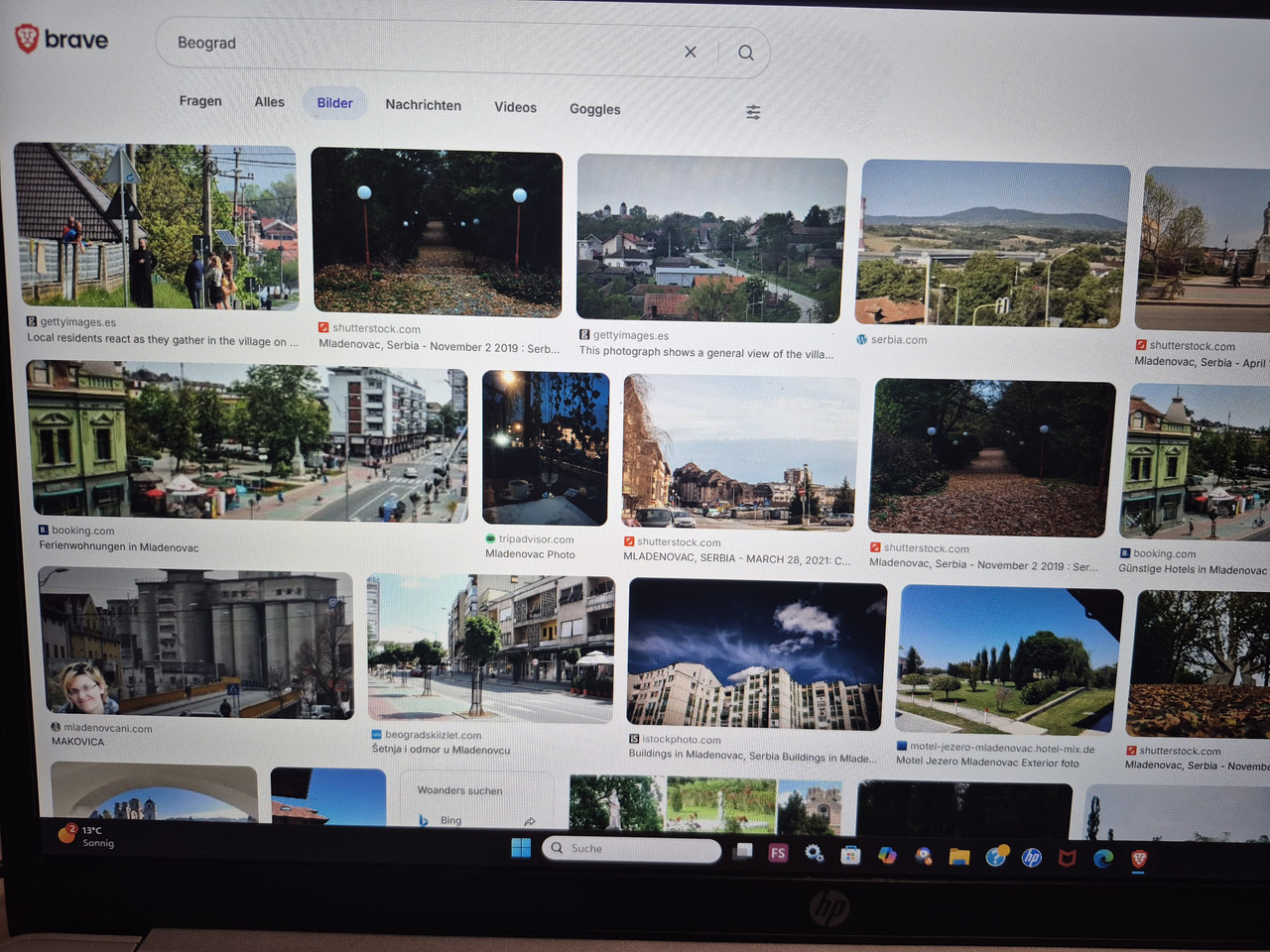The image size is (1270, 952).
Task: Select the Goggles tab
Action: click(594, 109)
